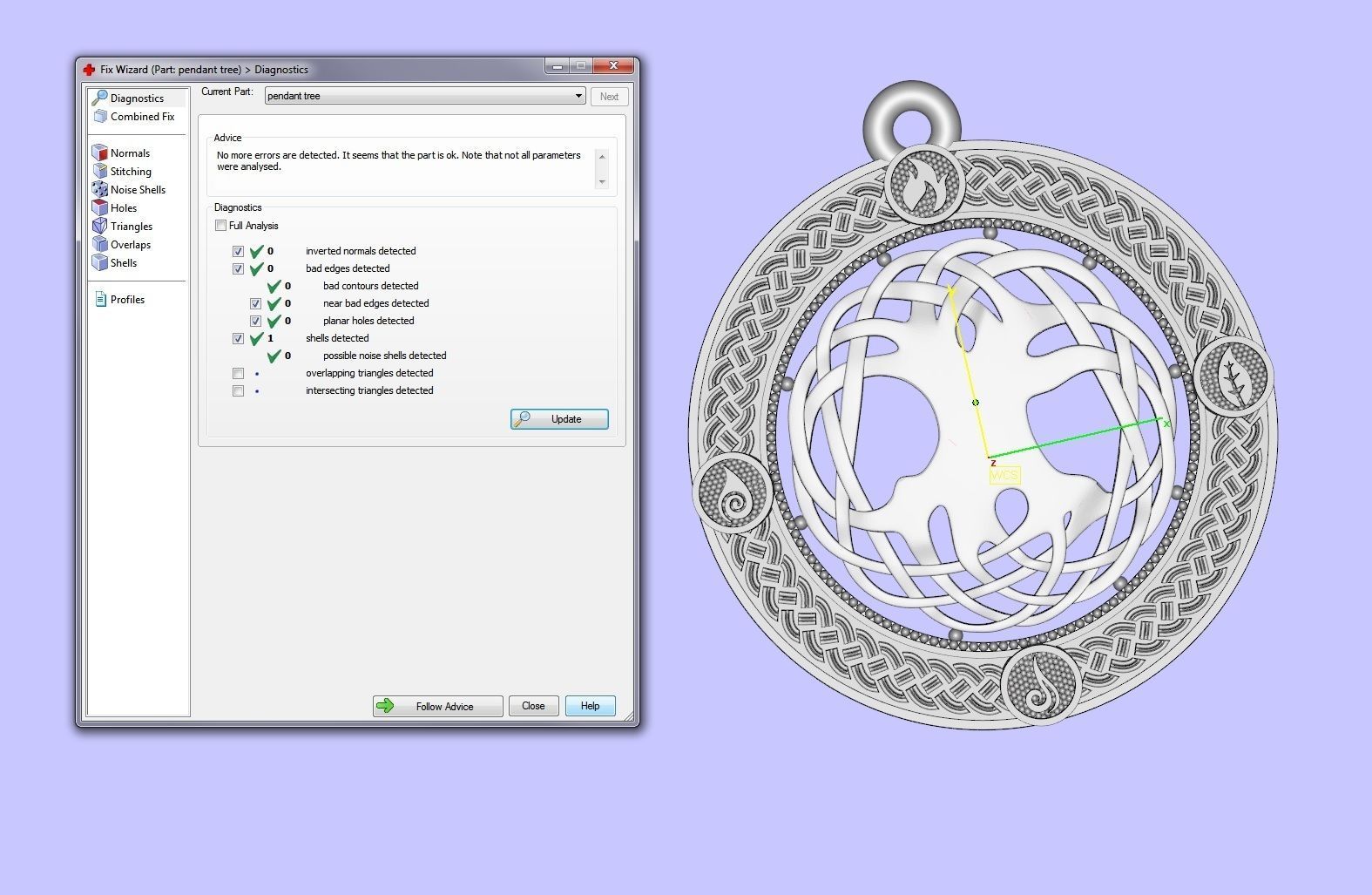The width and height of the screenshot is (1372, 895).
Task: Click the Advice message text
Action: 399,160
